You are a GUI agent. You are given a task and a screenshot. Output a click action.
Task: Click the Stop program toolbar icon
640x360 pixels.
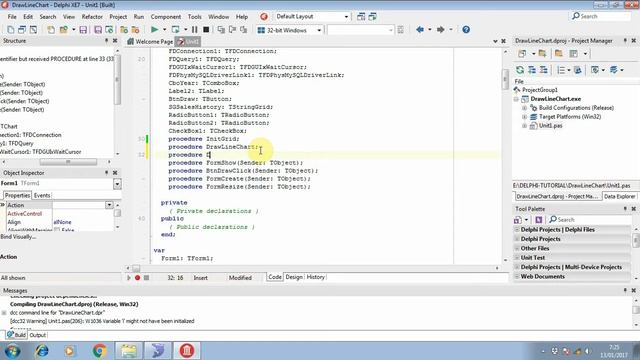[x=206, y=30]
